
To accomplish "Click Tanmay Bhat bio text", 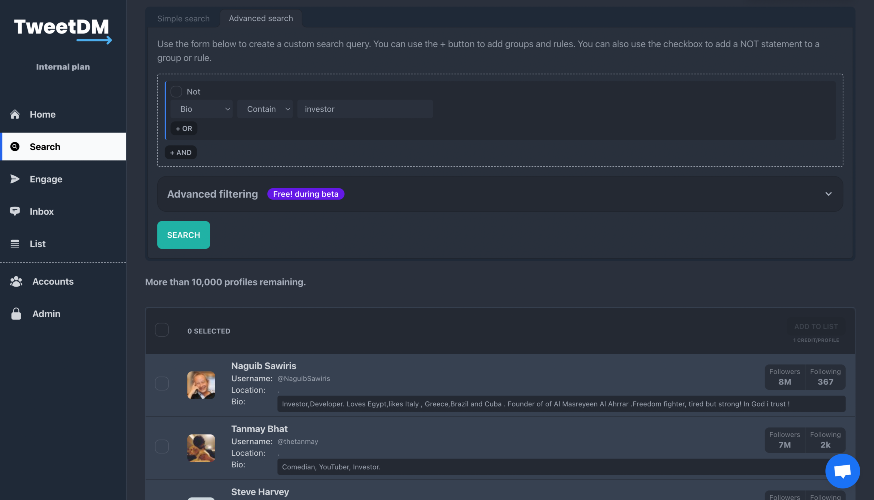I will click(x=331, y=467).
